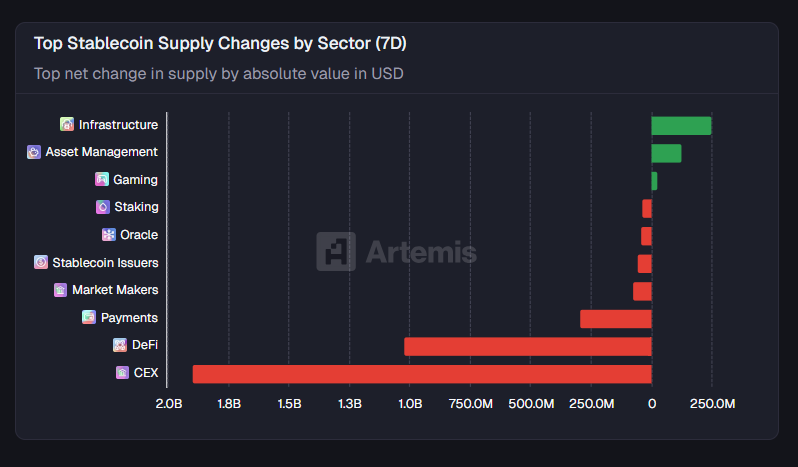Select the red CEX bar
Viewport: 798px width, 467px height.
pos(421,374)
